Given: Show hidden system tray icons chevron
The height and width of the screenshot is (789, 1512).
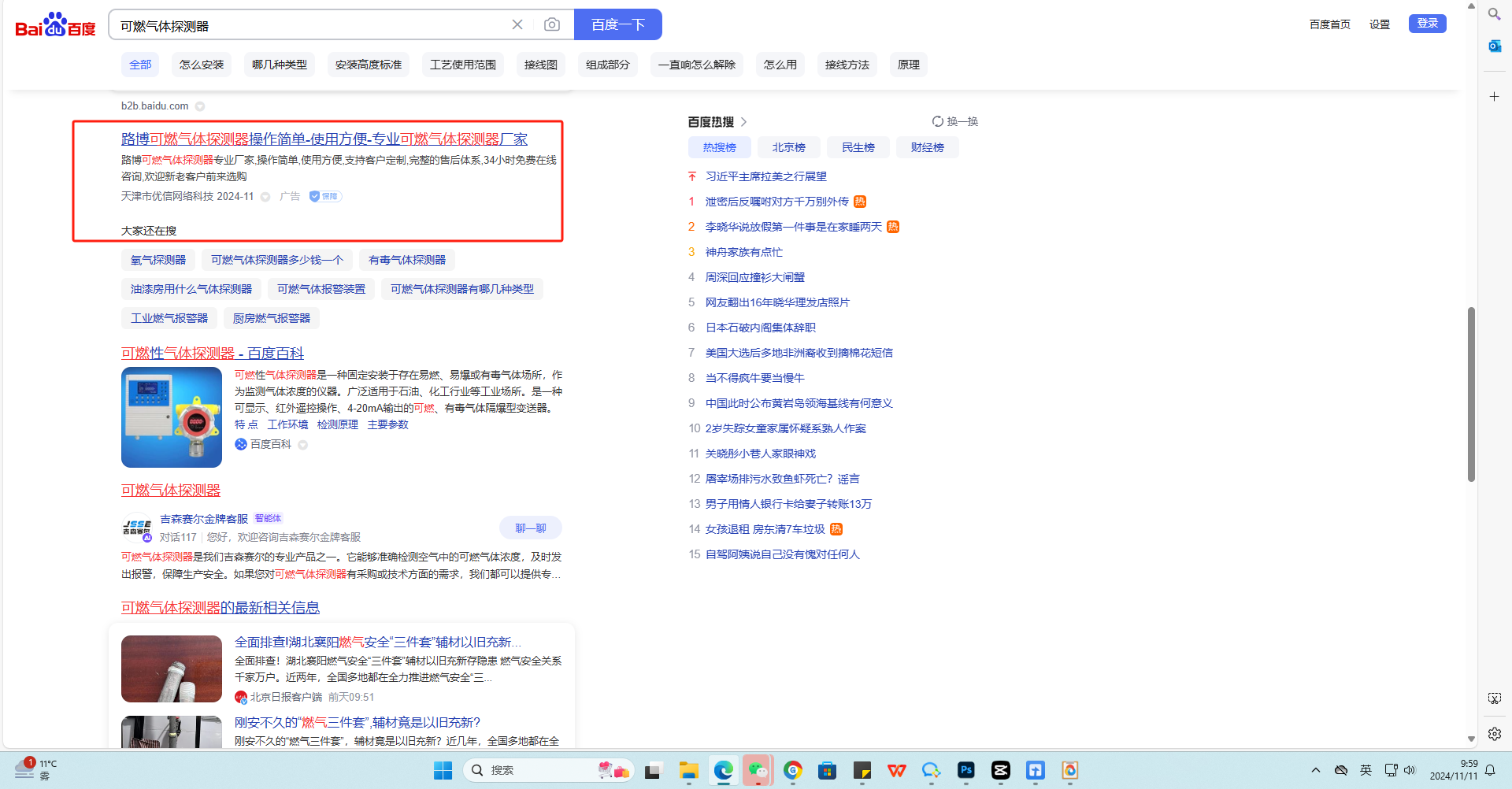Looking at the screenshot, I should point(1315,770).
